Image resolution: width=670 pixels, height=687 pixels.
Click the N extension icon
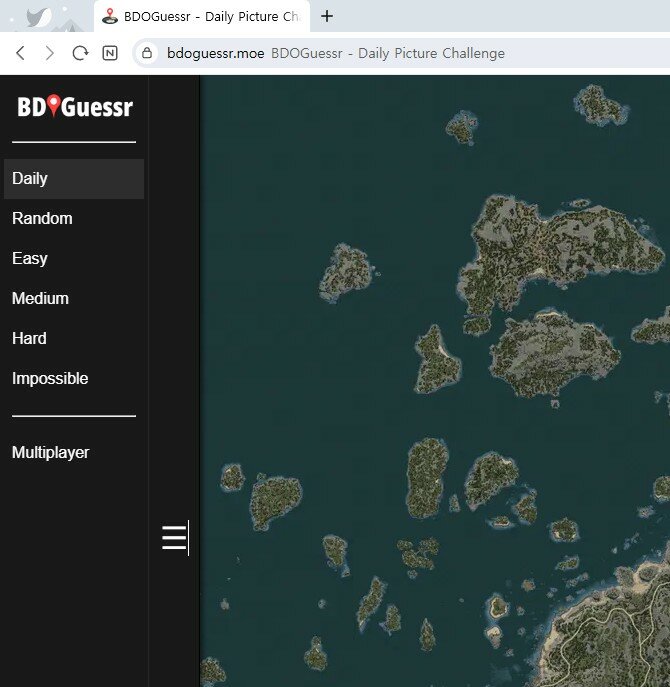[x=110, y=53]
